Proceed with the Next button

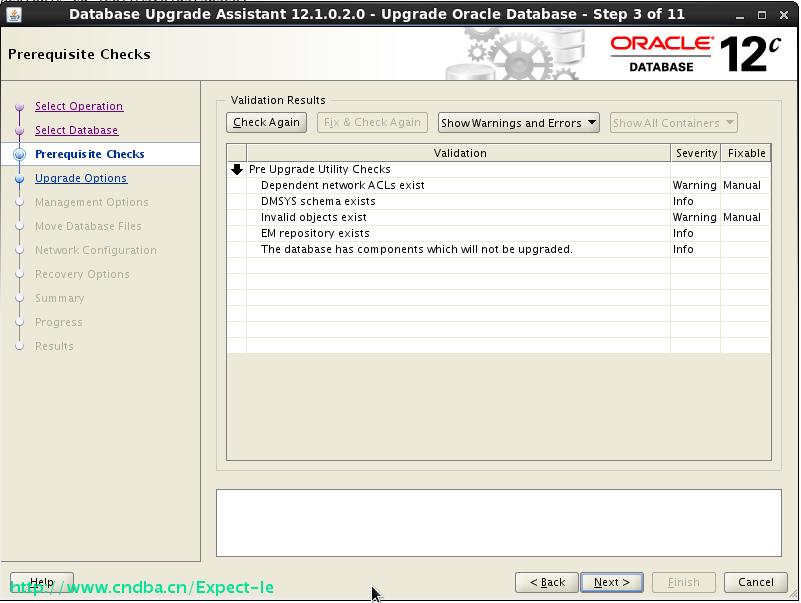(611, 582)
